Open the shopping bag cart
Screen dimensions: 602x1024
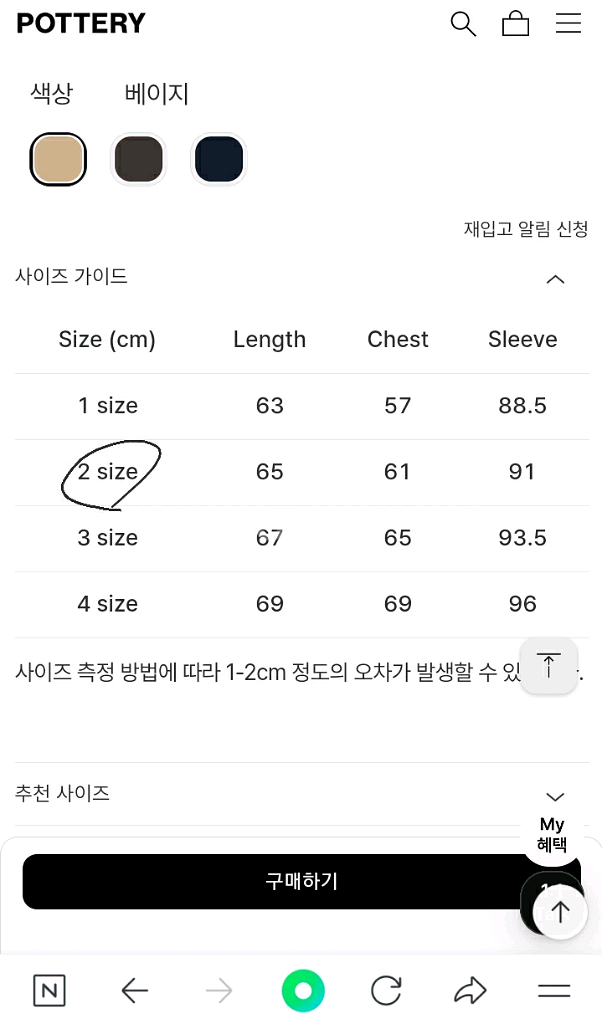pos(515,24)
